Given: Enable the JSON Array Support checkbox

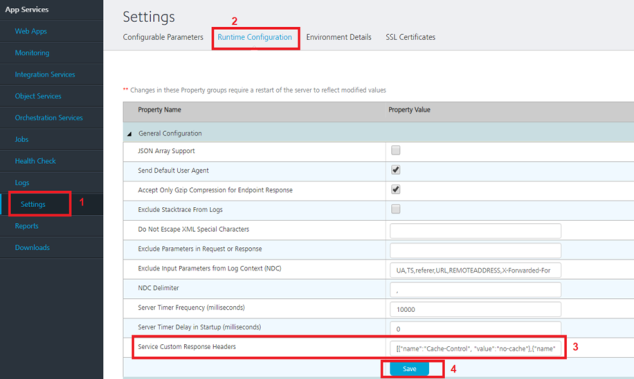Looking at the screenshot, I should (x=395, y=150).
